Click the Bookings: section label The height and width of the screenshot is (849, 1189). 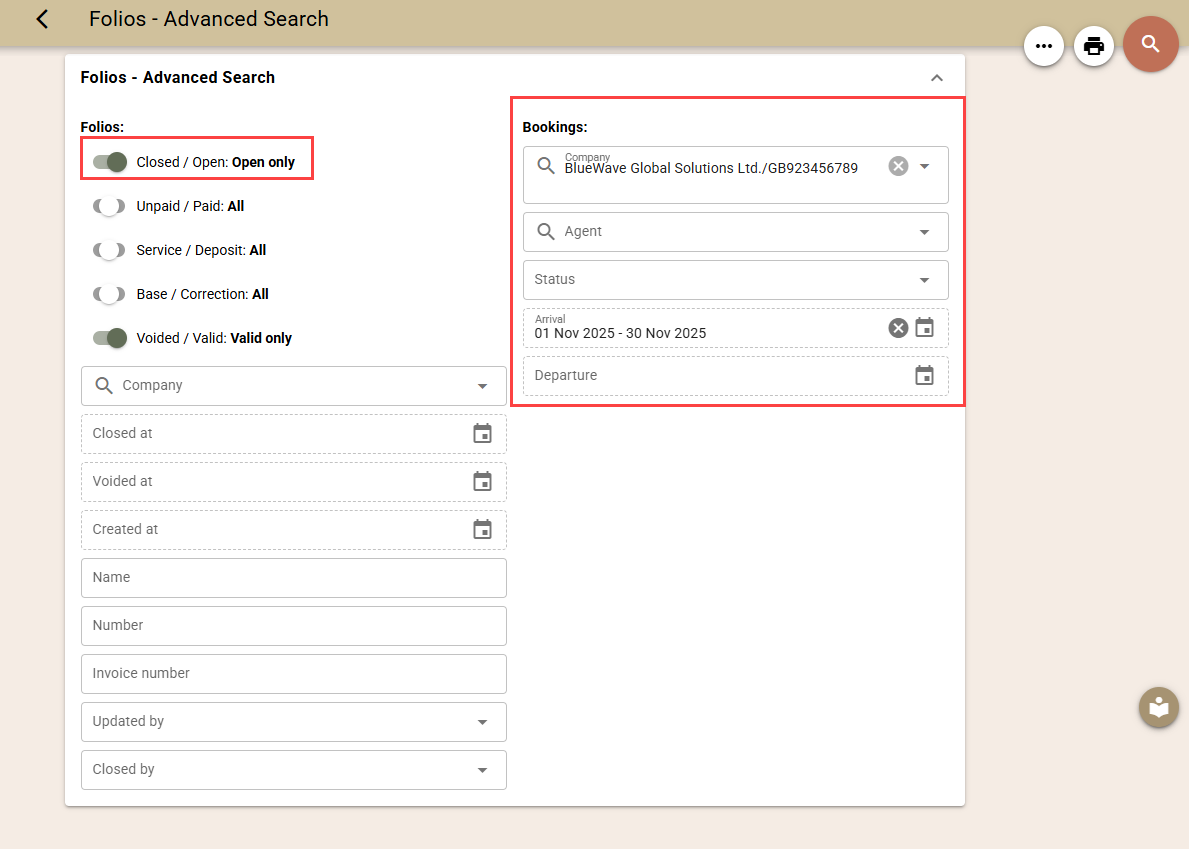pyautogui.click(x=555, y=127)
